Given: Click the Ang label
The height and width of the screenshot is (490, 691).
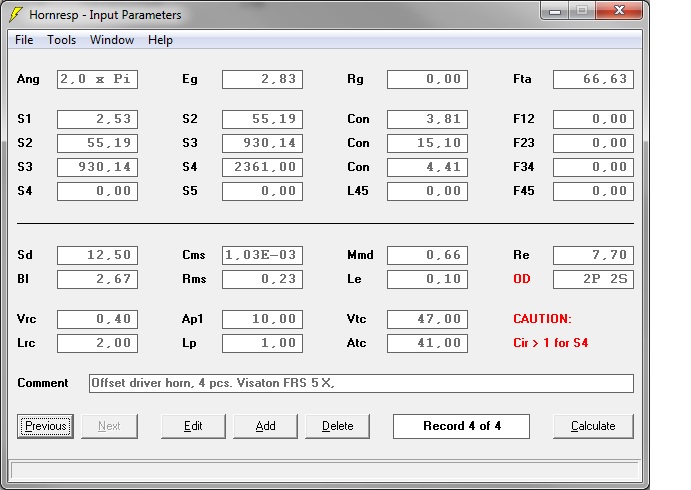Looking at the screenshot, I should click(28, 79).
